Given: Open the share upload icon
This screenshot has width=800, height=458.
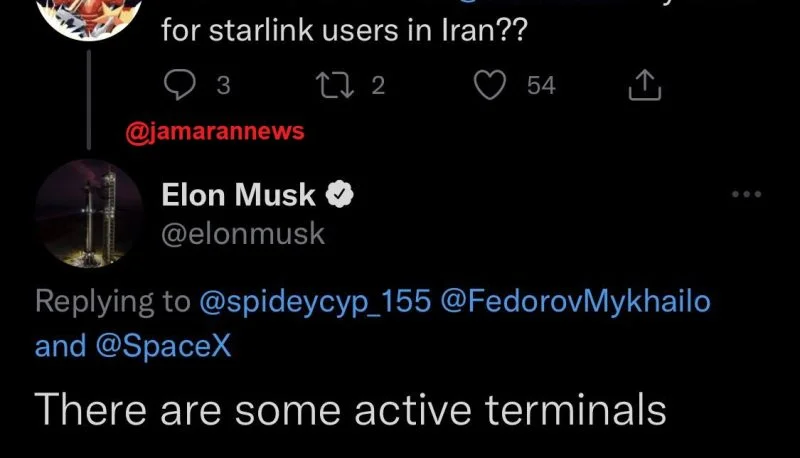Looking at the screenshot, I should pyautogui.click(x=644, y=85).
